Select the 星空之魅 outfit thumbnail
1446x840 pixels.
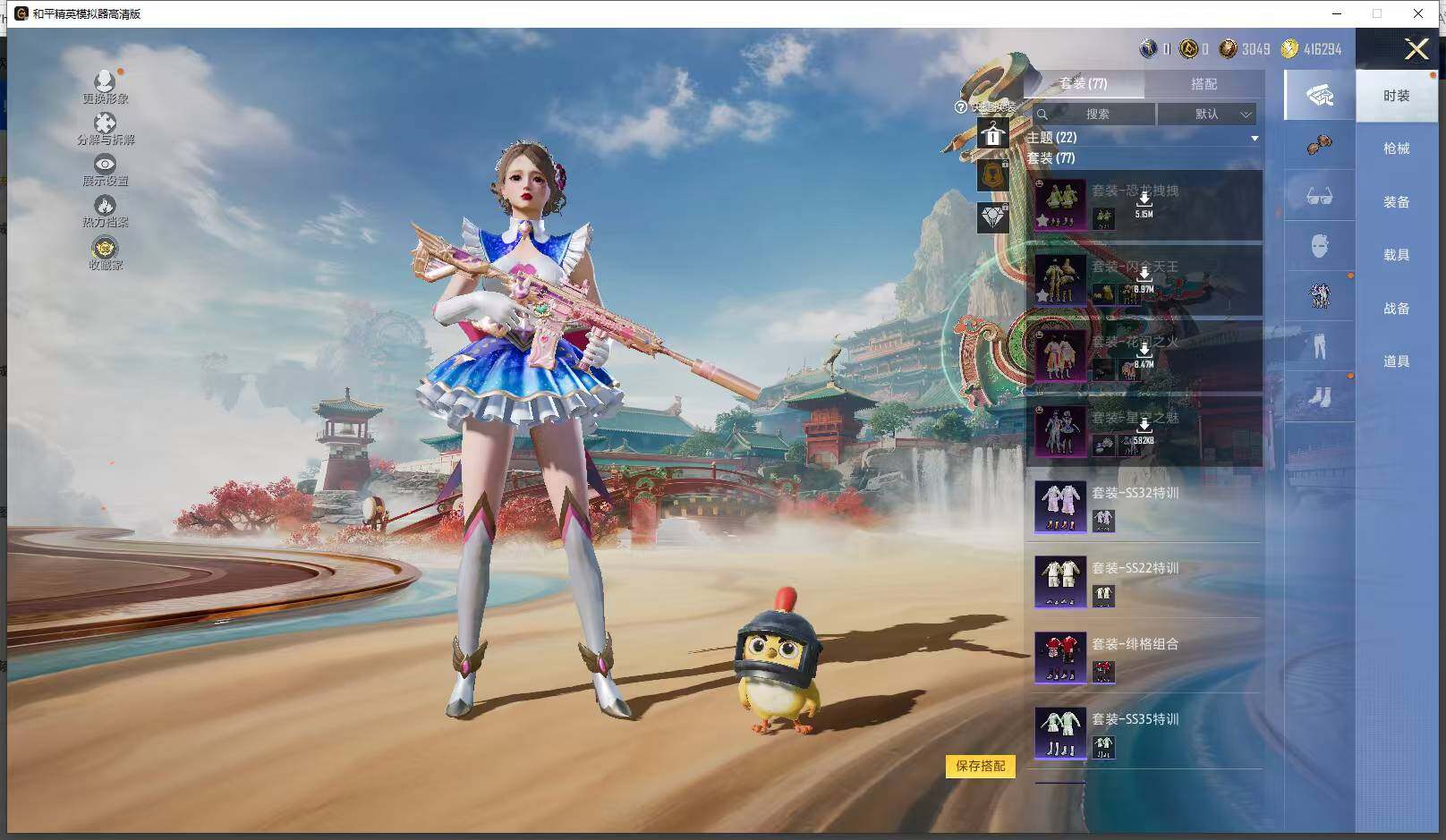click(x=1060, y=431)
